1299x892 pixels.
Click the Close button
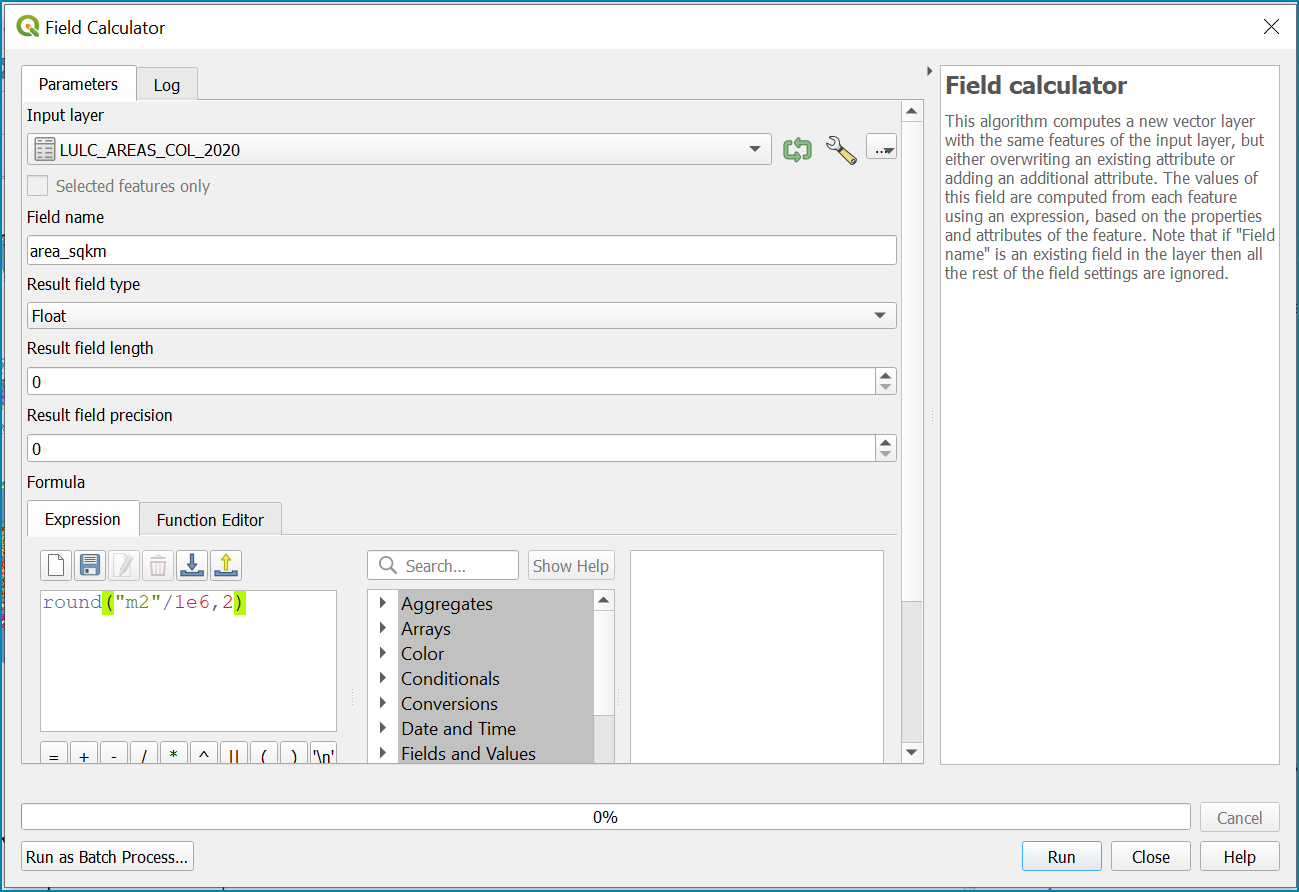[1150, 857]
